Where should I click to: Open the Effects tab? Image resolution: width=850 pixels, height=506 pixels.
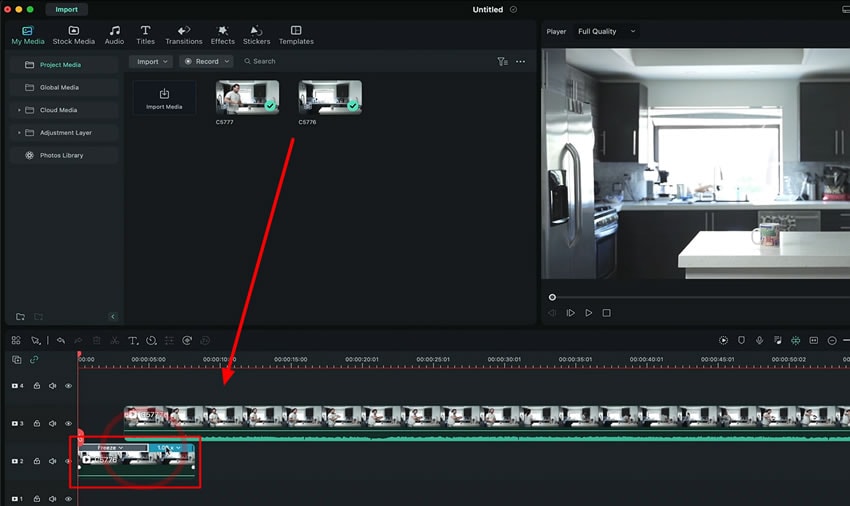pyautogui.click(x=223, y=35)
